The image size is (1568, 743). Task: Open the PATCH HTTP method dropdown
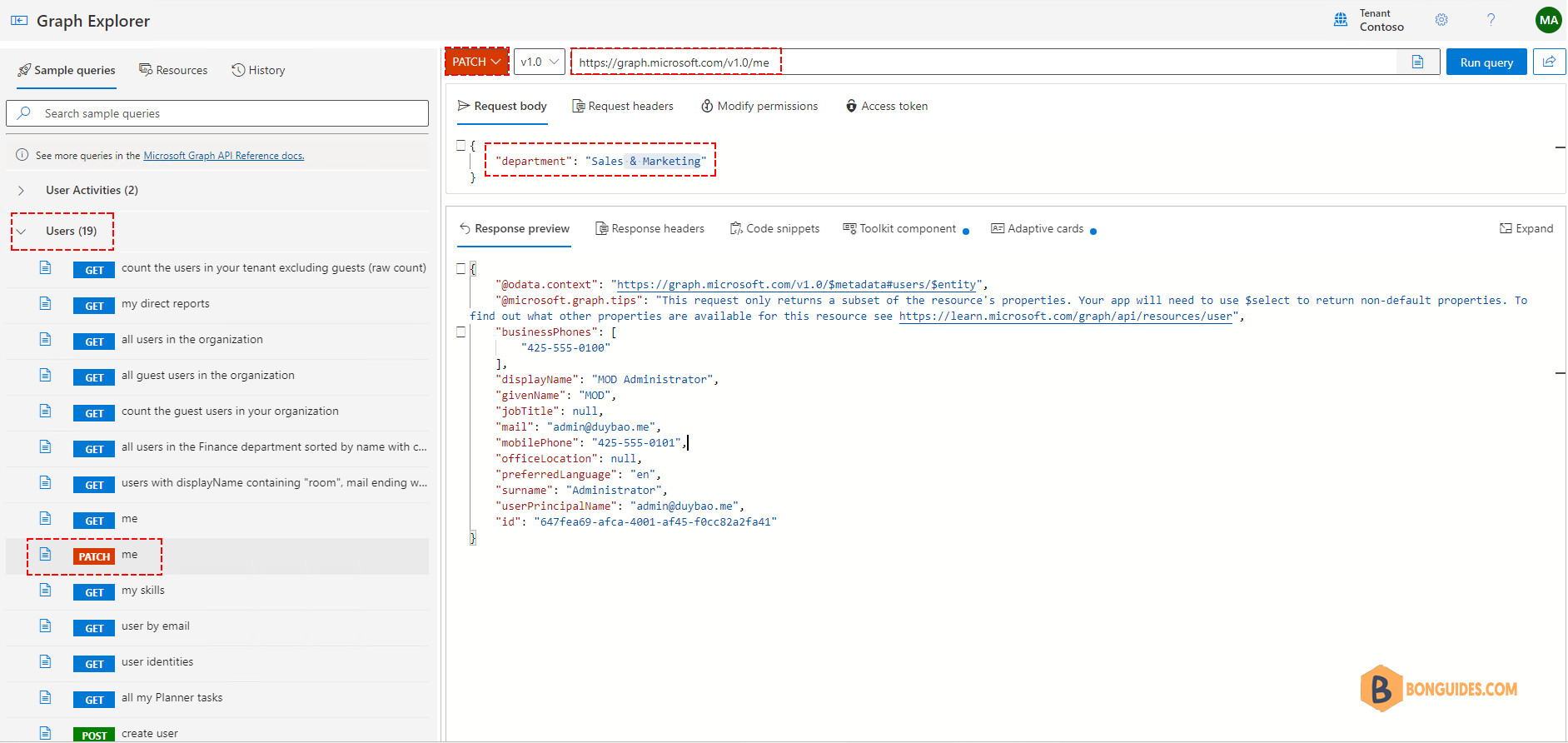click(x=477, y=62)
